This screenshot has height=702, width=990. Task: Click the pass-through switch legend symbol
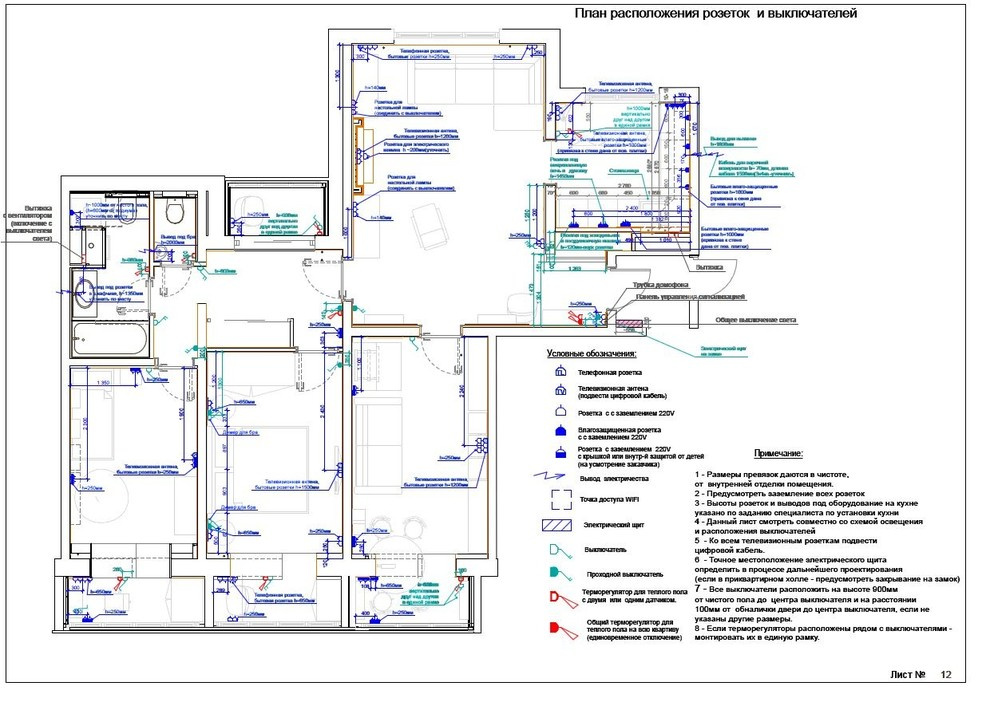tap(560, 573)
